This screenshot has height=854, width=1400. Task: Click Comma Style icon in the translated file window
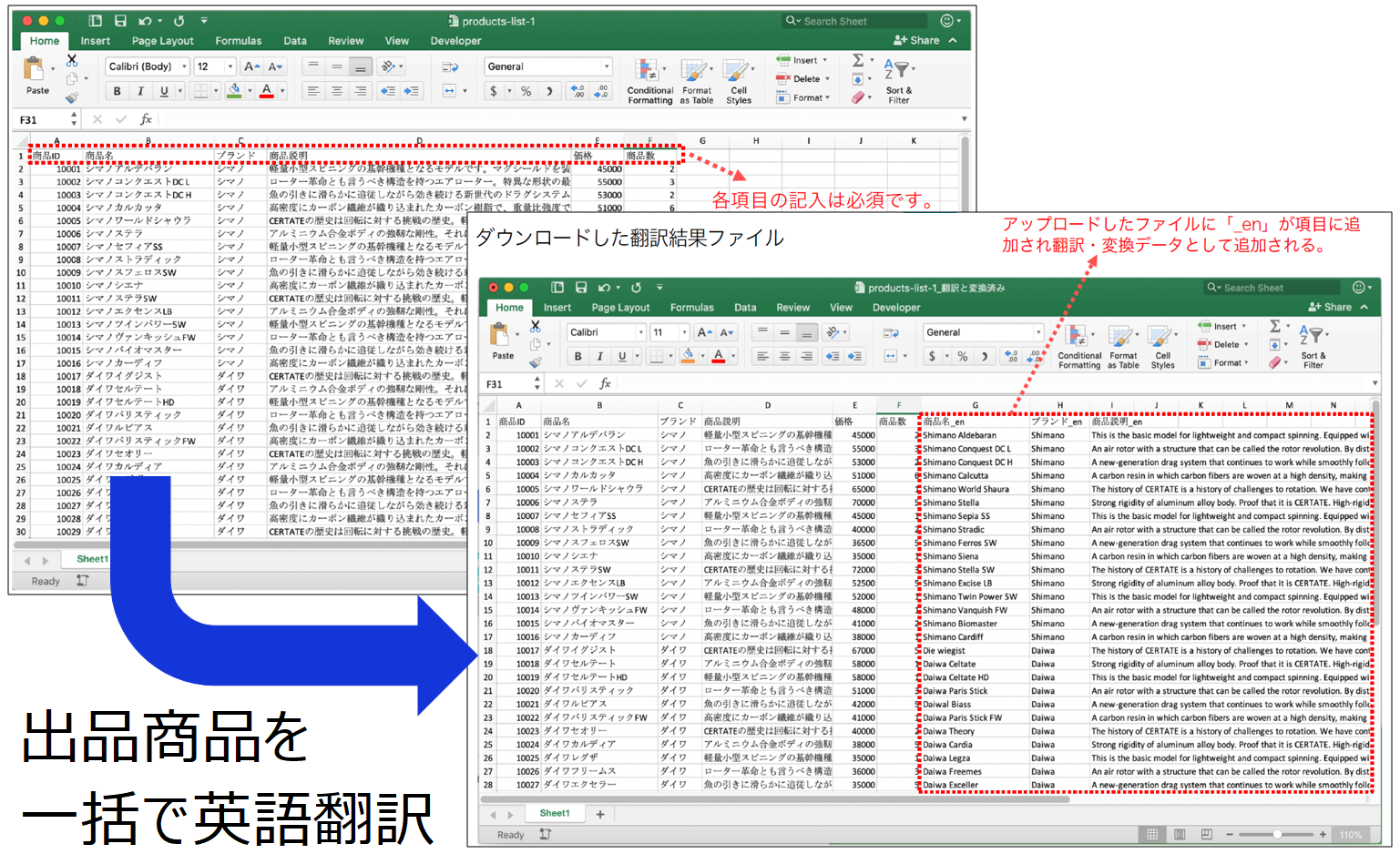(985, 356)
